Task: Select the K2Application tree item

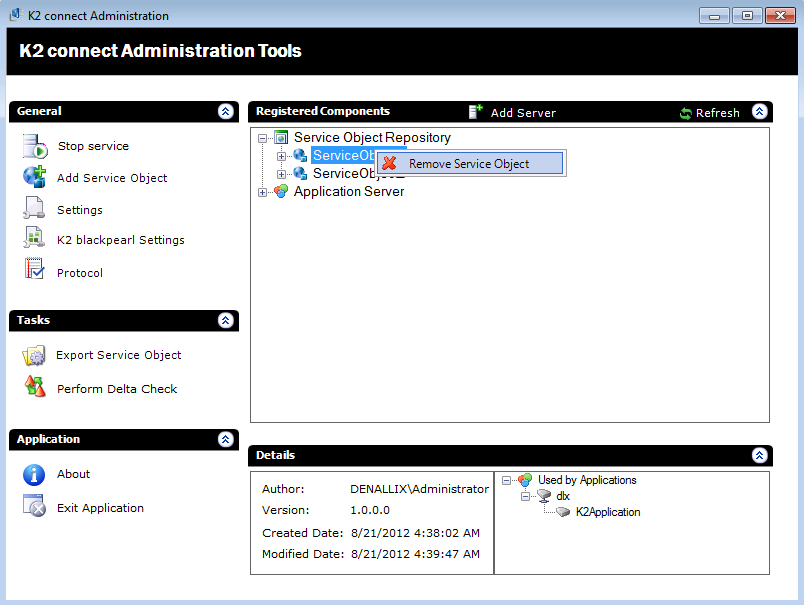Action: (x=607, y=512)
